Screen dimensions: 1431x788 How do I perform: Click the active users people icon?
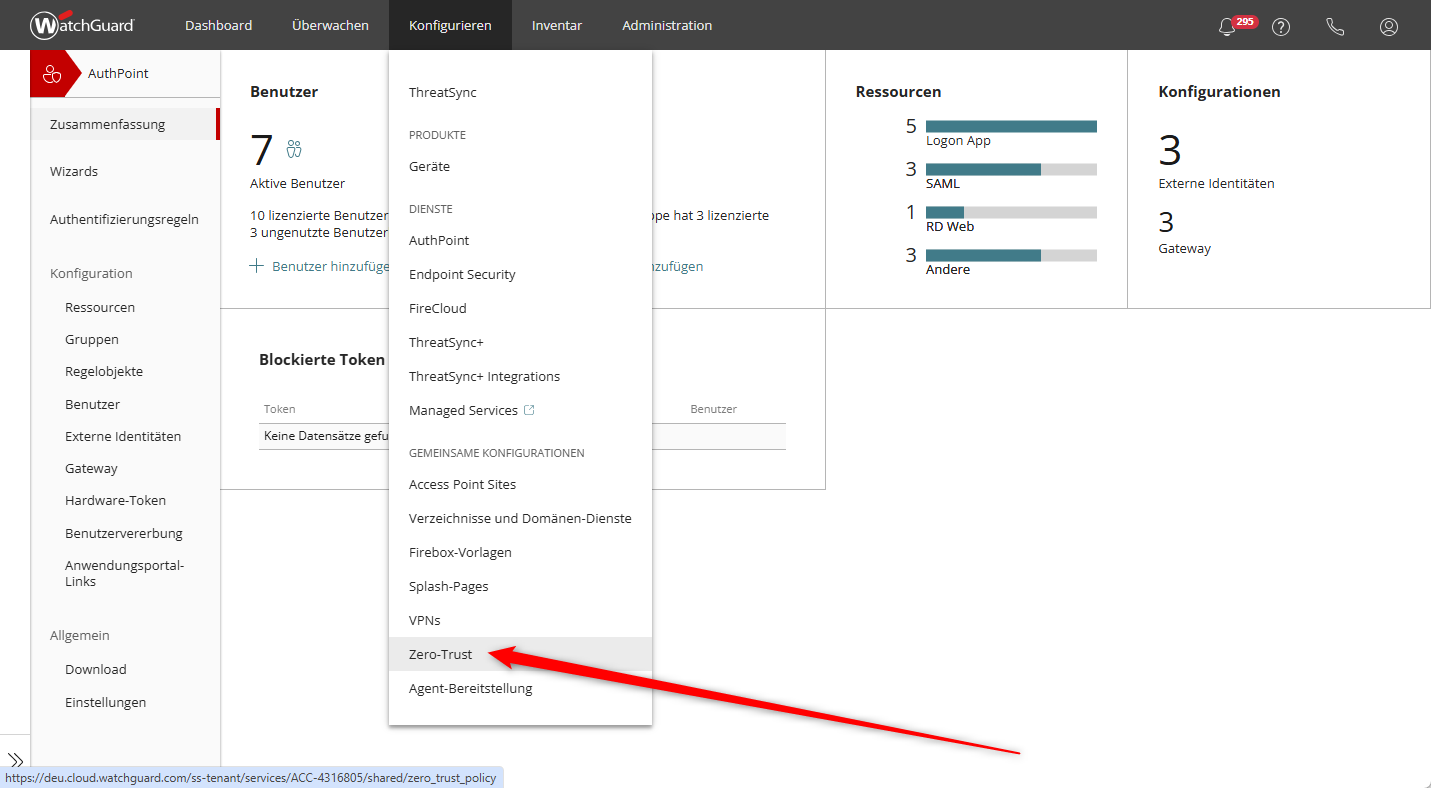294,149
